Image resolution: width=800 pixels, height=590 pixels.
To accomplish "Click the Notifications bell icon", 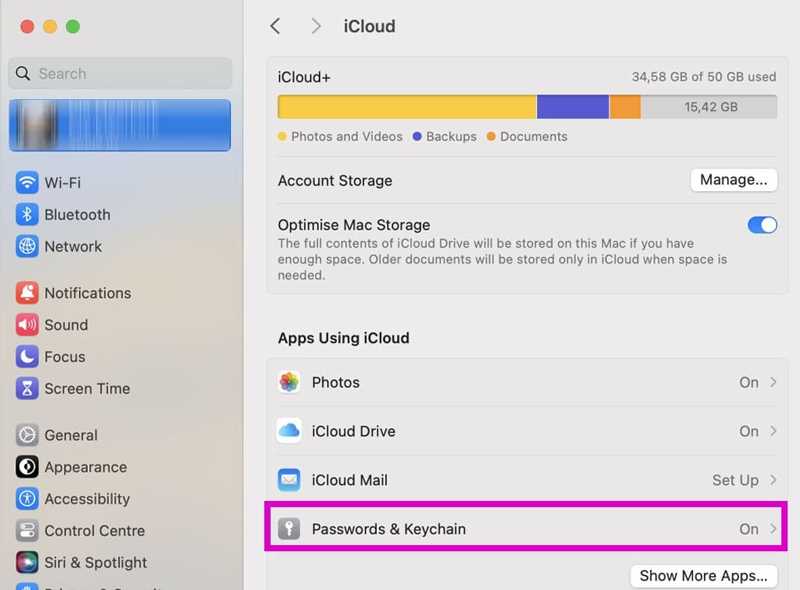I will pyautogui.click(x=27, y=292).
